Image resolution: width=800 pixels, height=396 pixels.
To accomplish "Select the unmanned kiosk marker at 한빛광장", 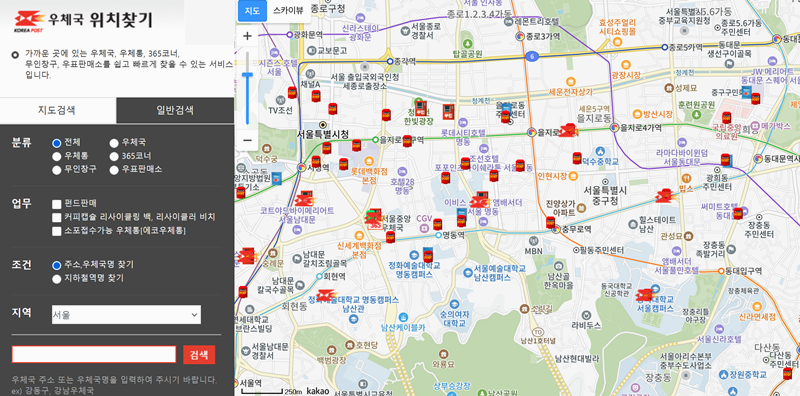I will coord(421,109).
